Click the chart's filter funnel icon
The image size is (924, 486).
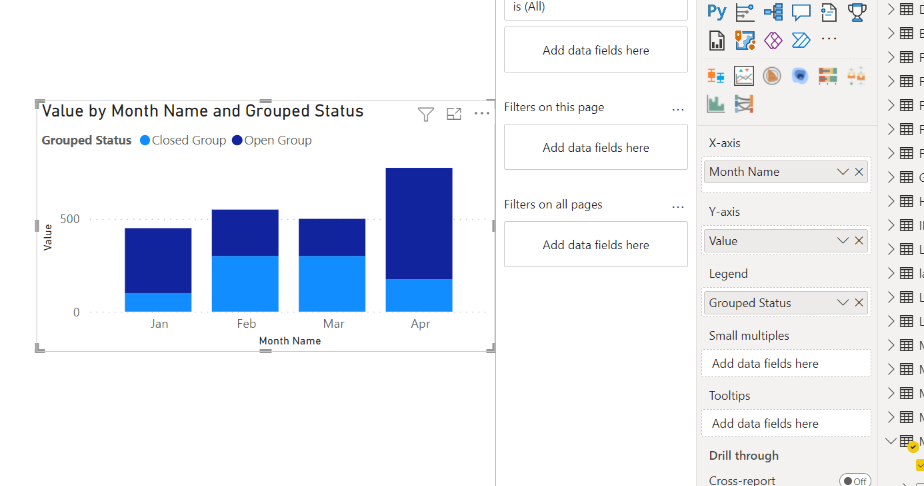point(426,114)
